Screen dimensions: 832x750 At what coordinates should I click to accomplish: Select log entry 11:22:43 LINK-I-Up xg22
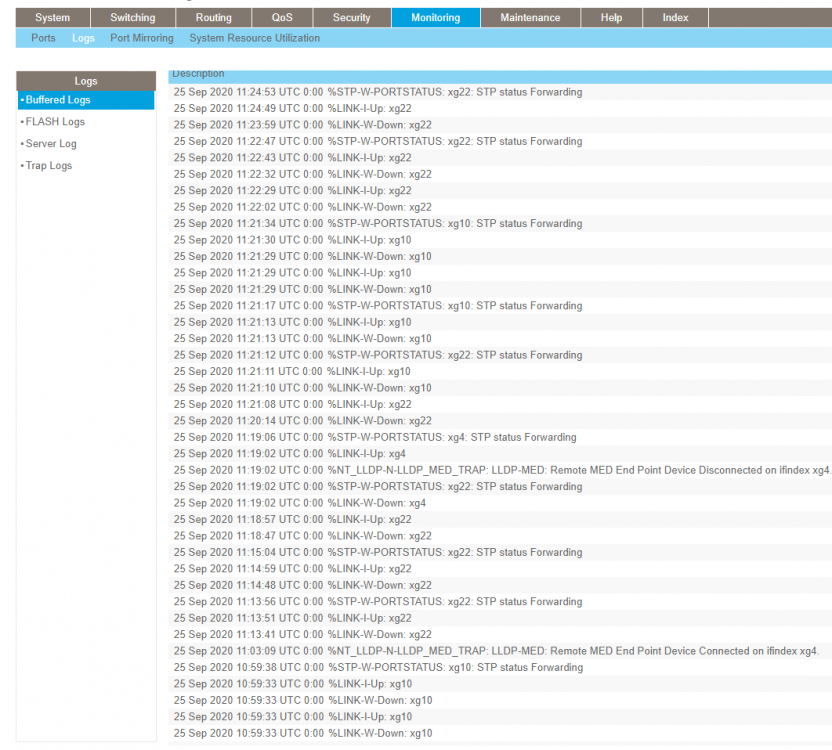pos(500,158)
